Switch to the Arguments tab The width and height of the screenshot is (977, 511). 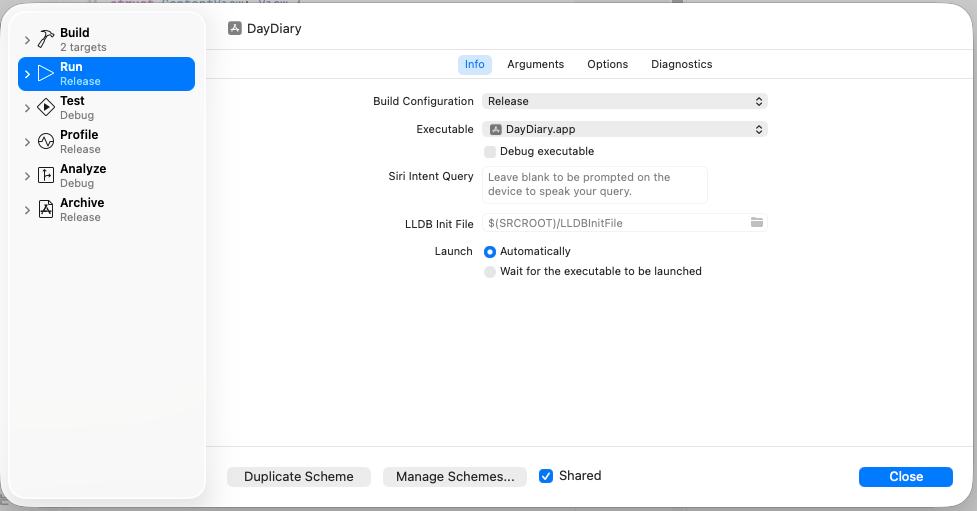[x=535, y=64]
